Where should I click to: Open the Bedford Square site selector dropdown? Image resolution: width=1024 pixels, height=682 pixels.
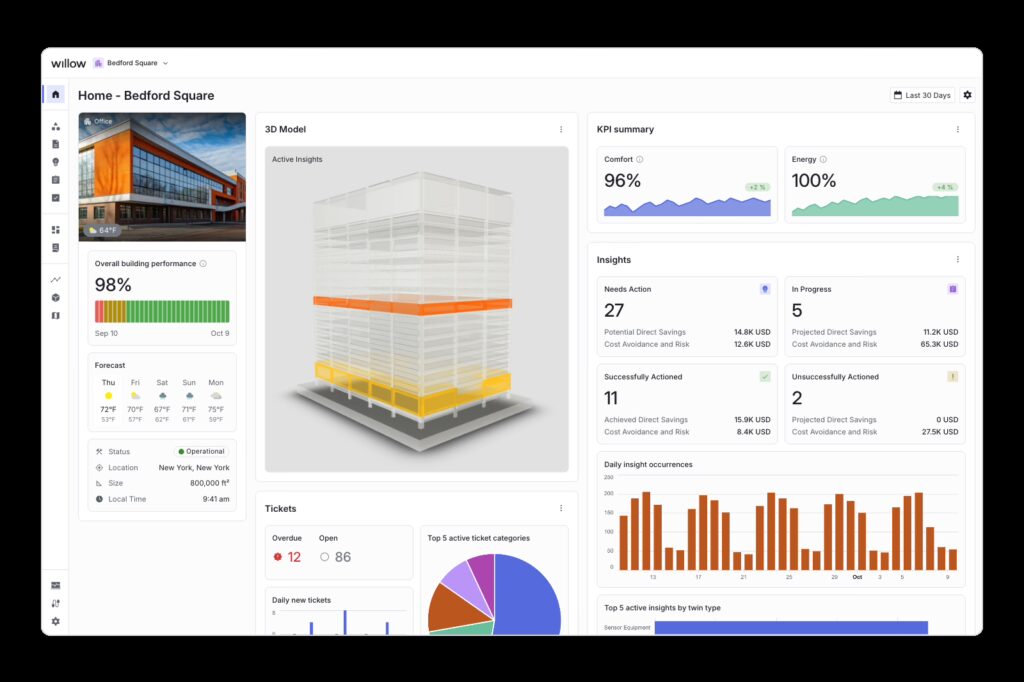point(131,63)
